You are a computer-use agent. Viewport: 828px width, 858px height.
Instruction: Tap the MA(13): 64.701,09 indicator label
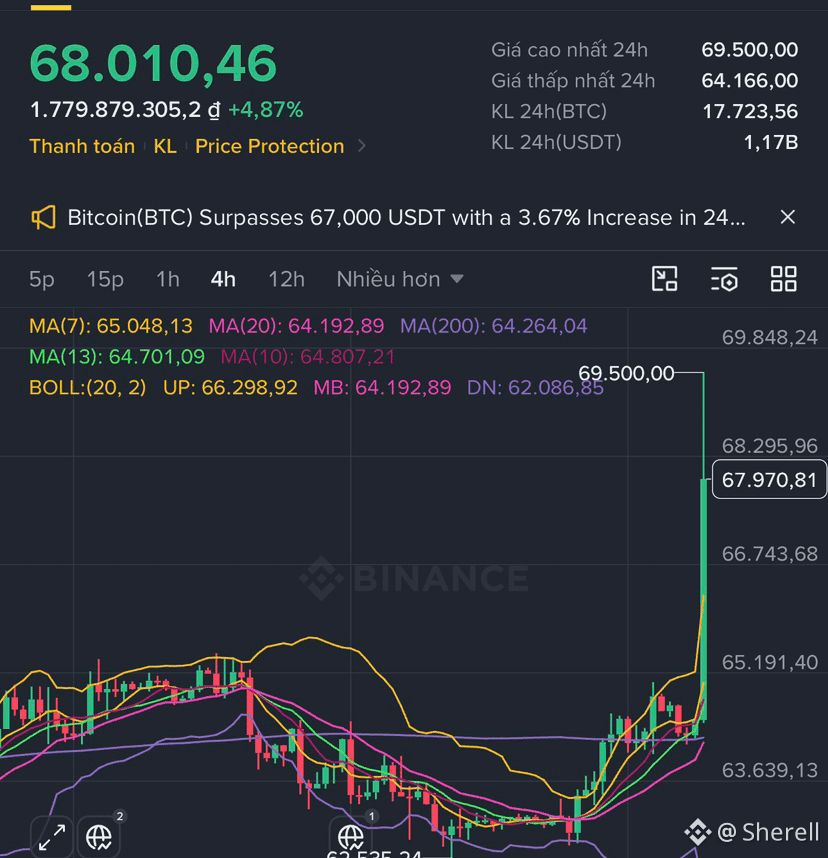coord(117,357)
